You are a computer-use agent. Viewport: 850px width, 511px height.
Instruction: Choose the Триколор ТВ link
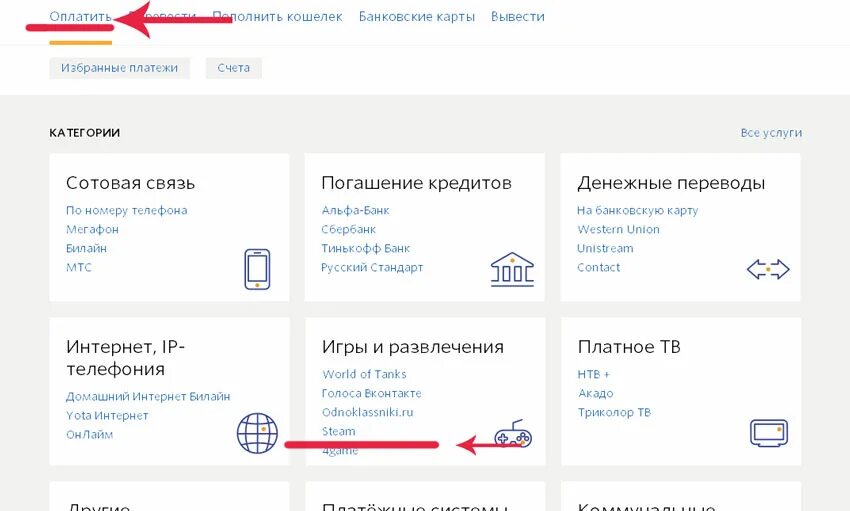point(614,412)
